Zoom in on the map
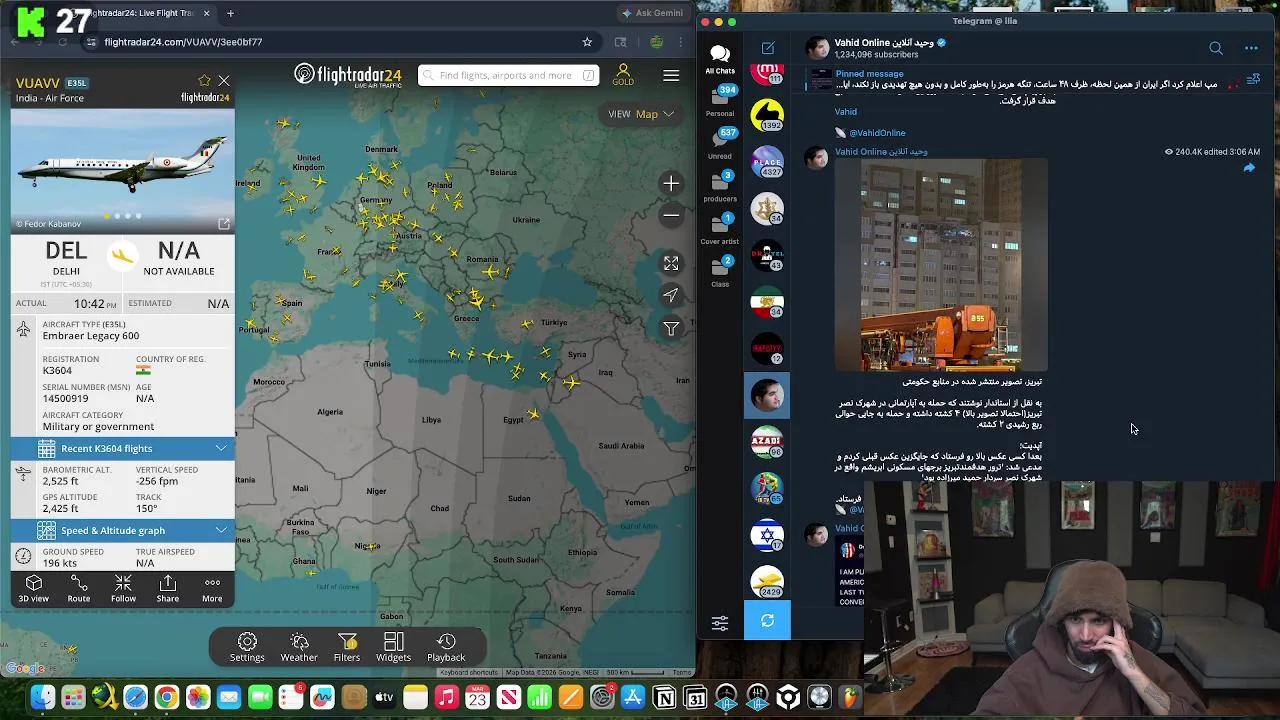Image resolution: width=1280 pixels, height=720 pixels. (671, 184)
